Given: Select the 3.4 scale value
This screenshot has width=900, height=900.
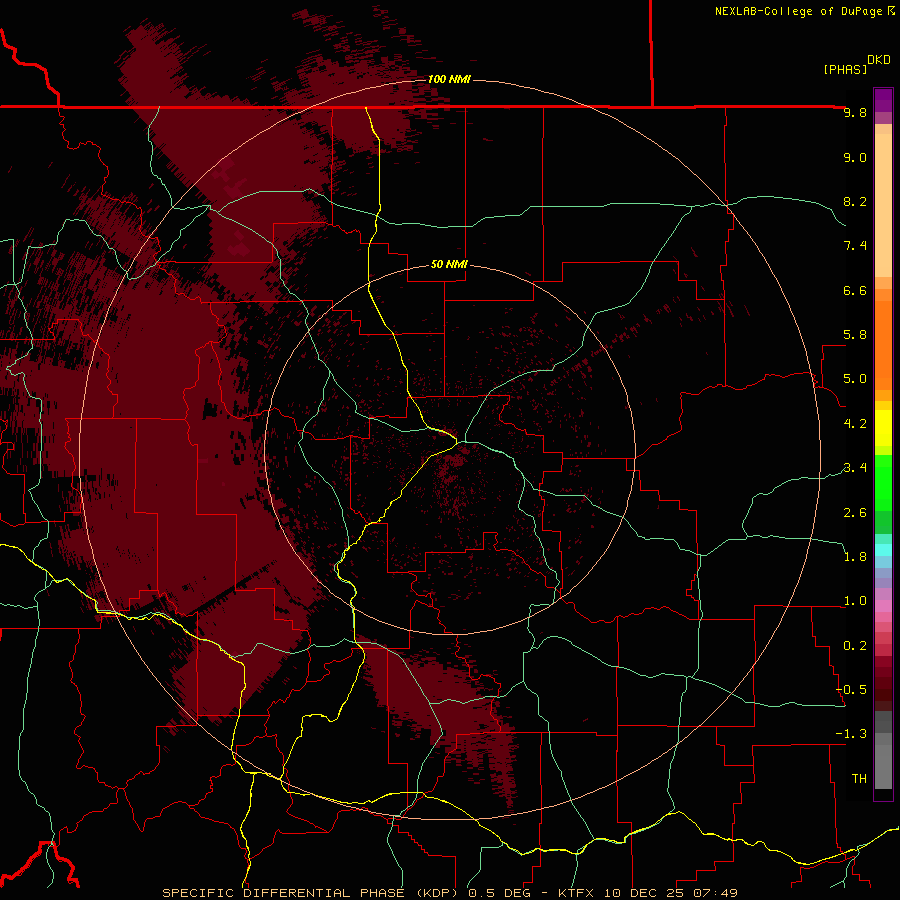Looking at the screenshot, I should 855,468.
